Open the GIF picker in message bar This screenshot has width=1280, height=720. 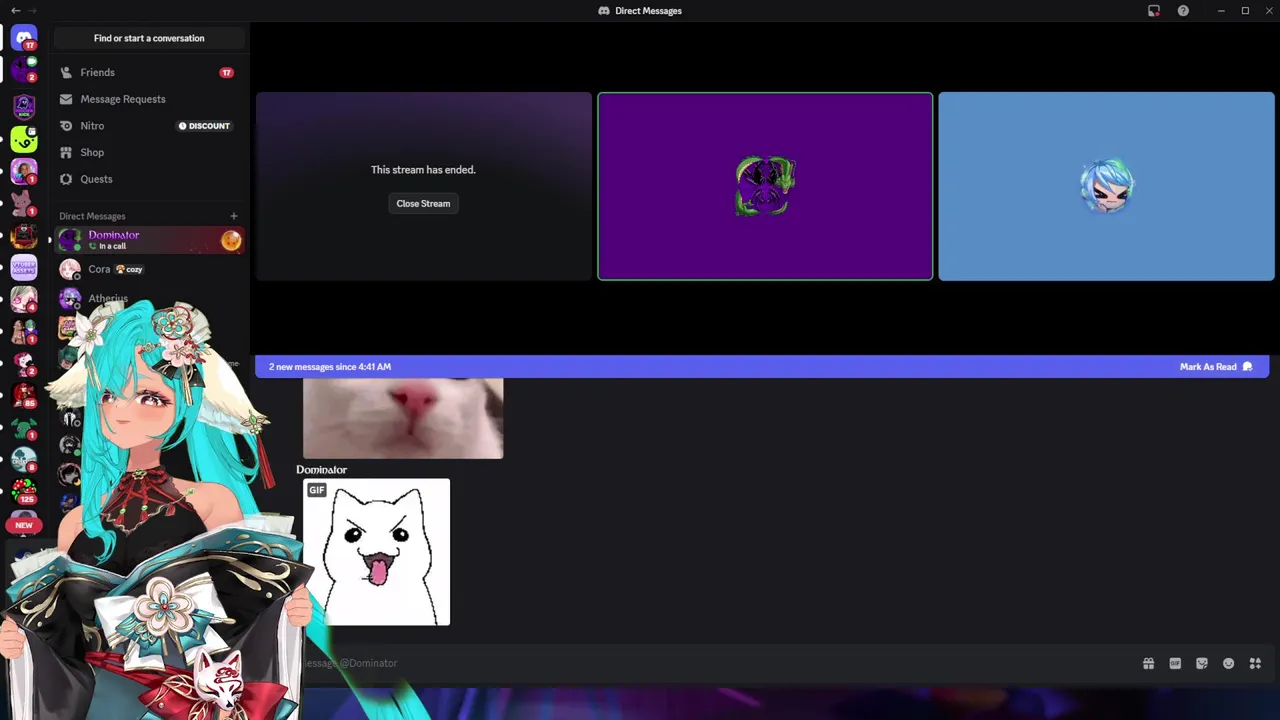point(1175,663)
